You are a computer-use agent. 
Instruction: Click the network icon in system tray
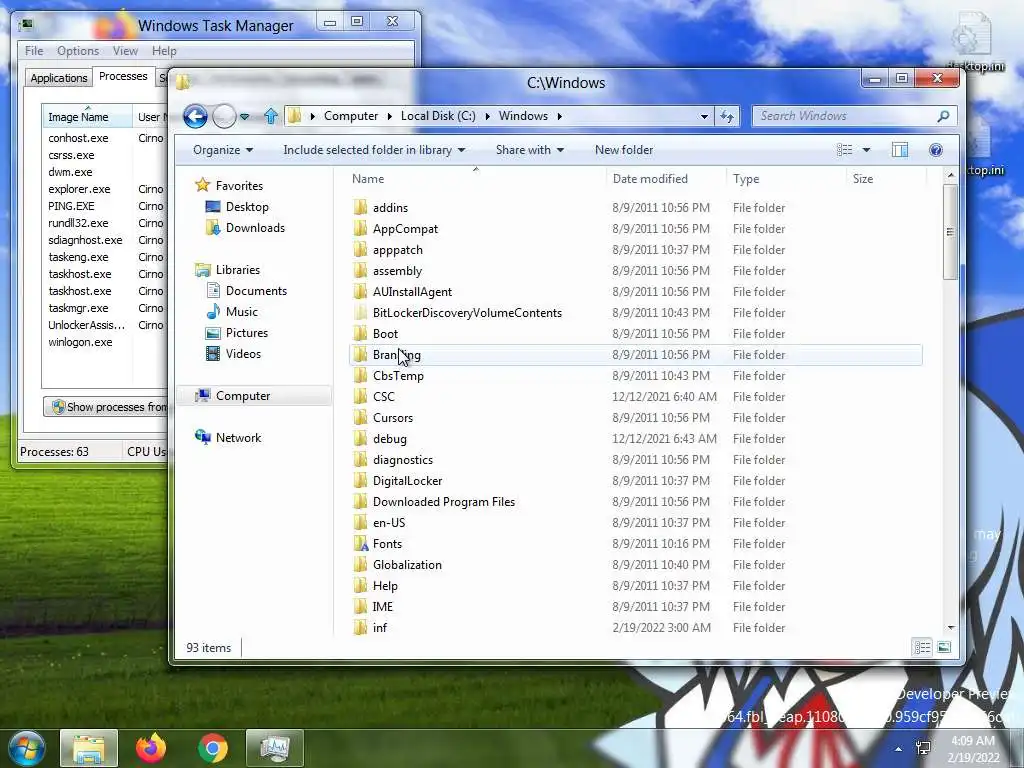click(x=923, y=748)
